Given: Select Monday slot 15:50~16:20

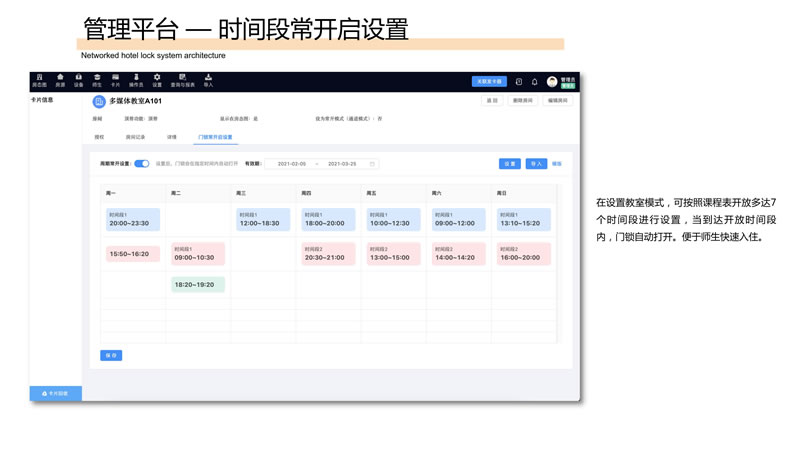Looking at the screenshot, I should (133, 254).
